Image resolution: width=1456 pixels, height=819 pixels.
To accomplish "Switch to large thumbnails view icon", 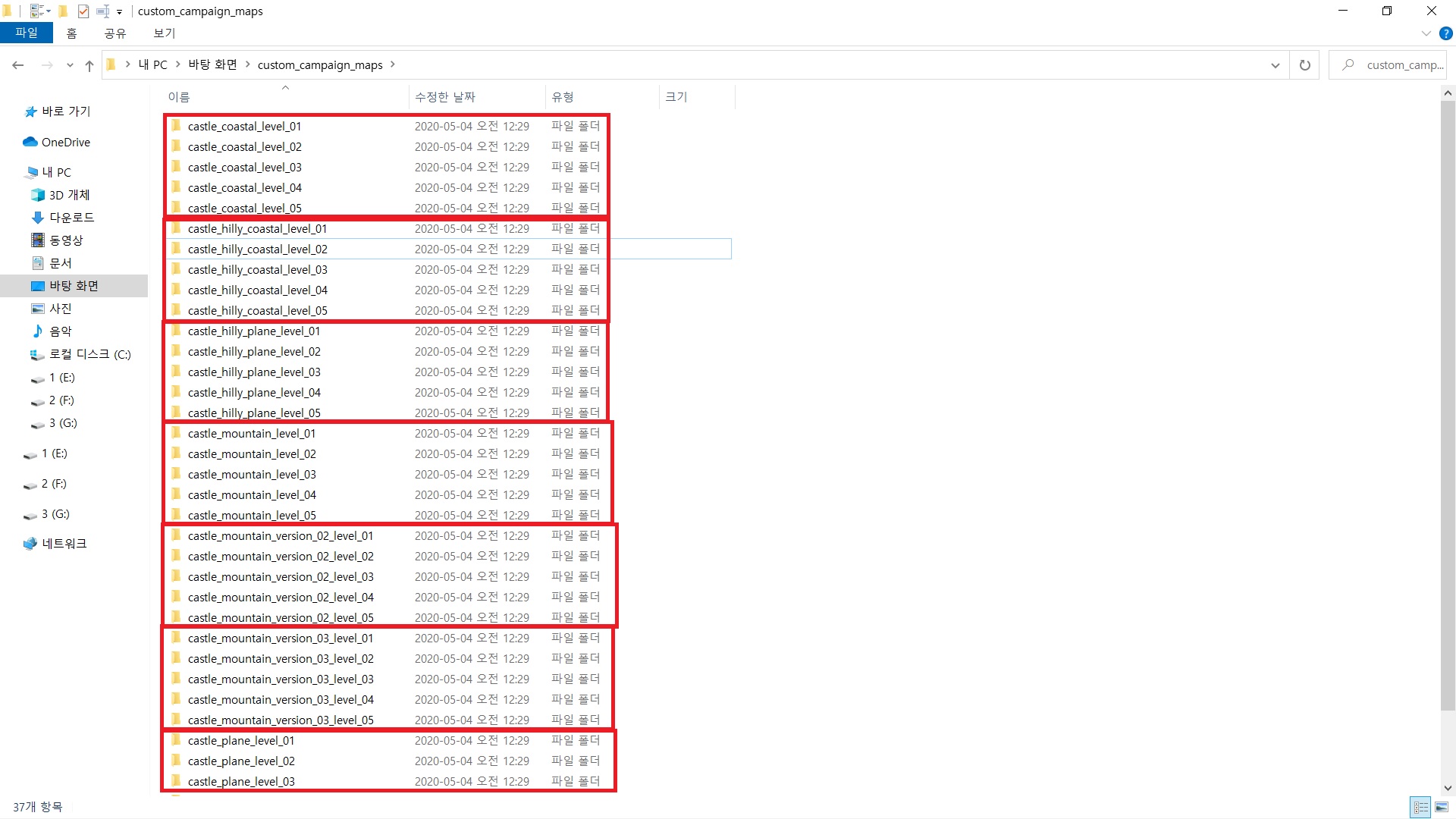I will [1442, 807].
